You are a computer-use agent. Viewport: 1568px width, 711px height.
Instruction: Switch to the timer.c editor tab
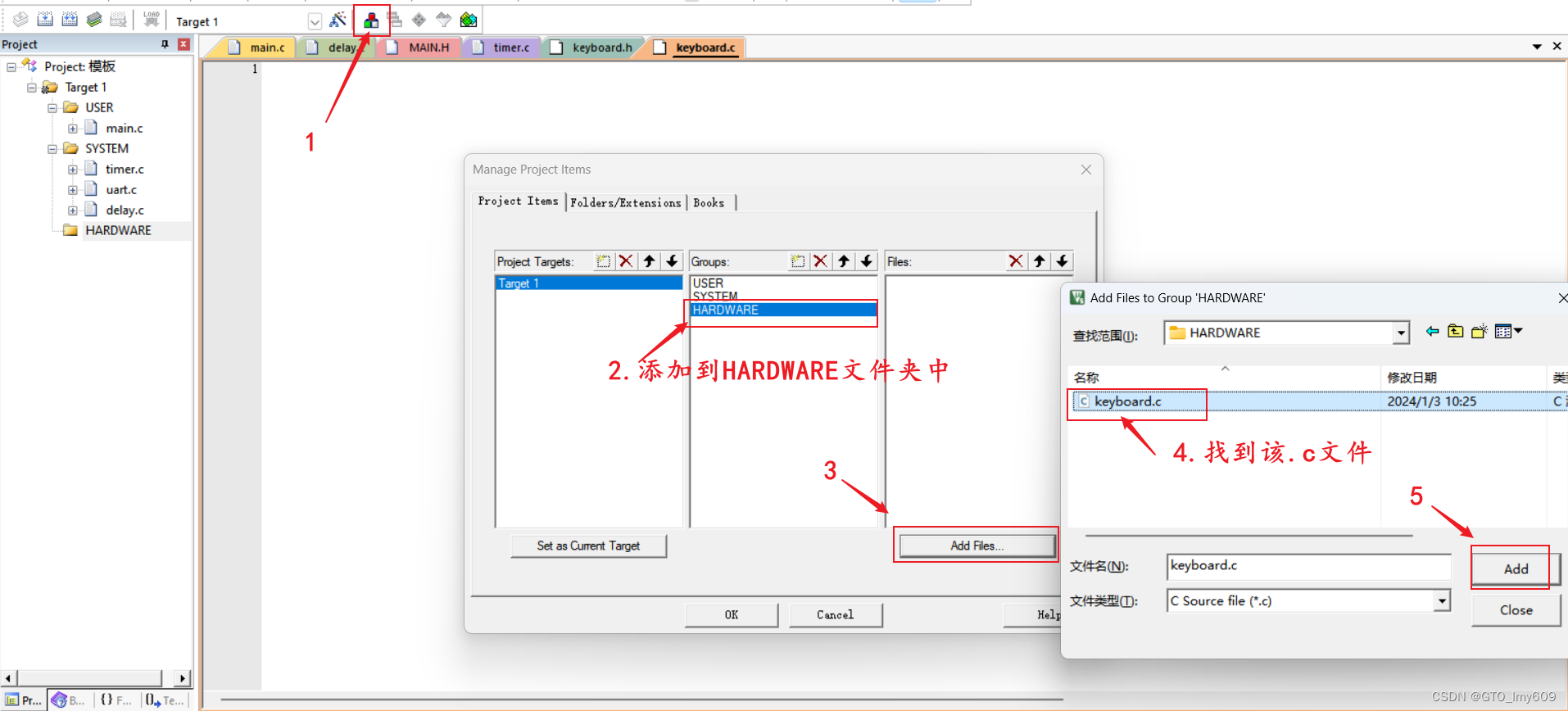click(501, 48)
